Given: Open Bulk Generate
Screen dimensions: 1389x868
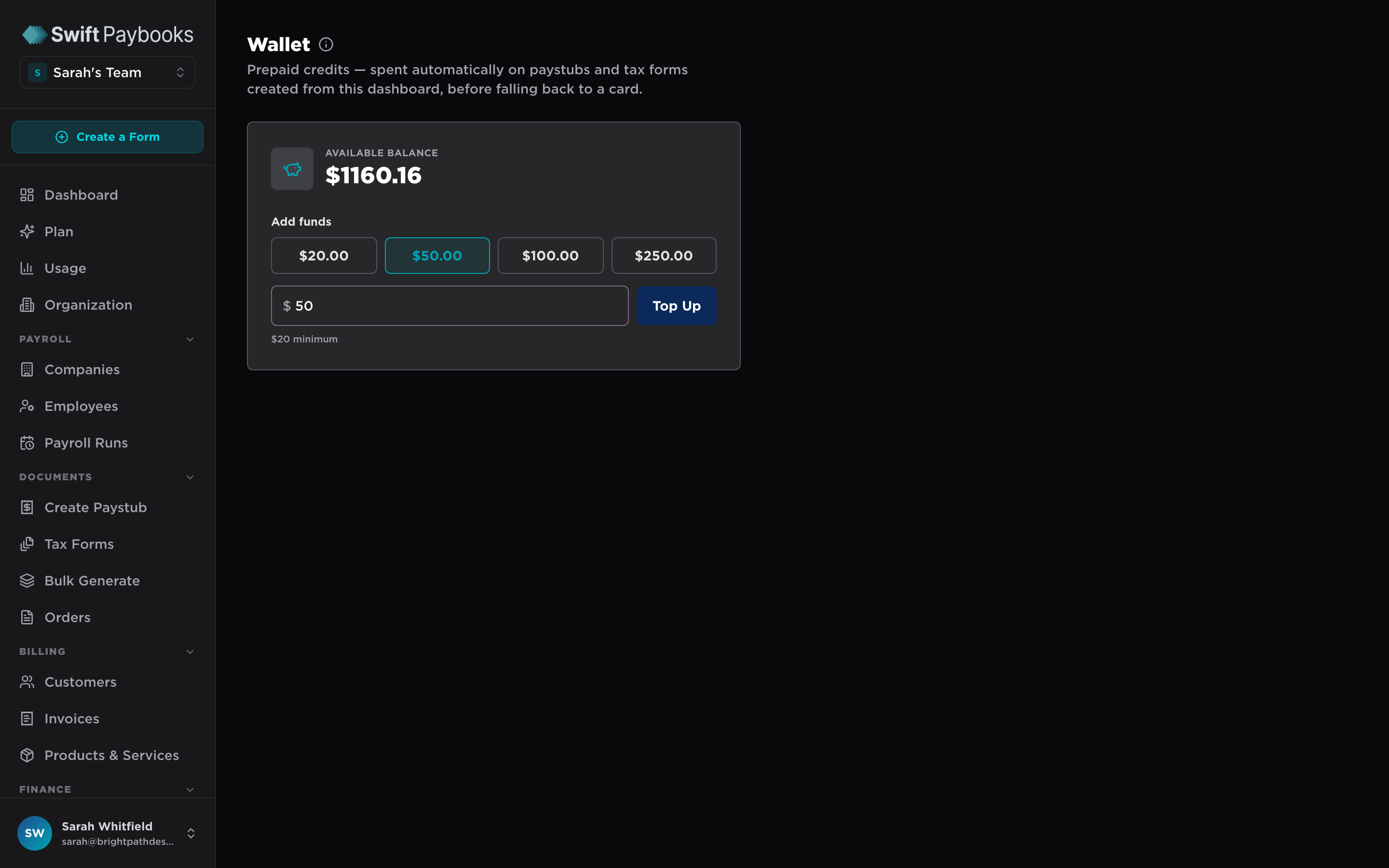Looking at the screenshot, I should point(108,581).
